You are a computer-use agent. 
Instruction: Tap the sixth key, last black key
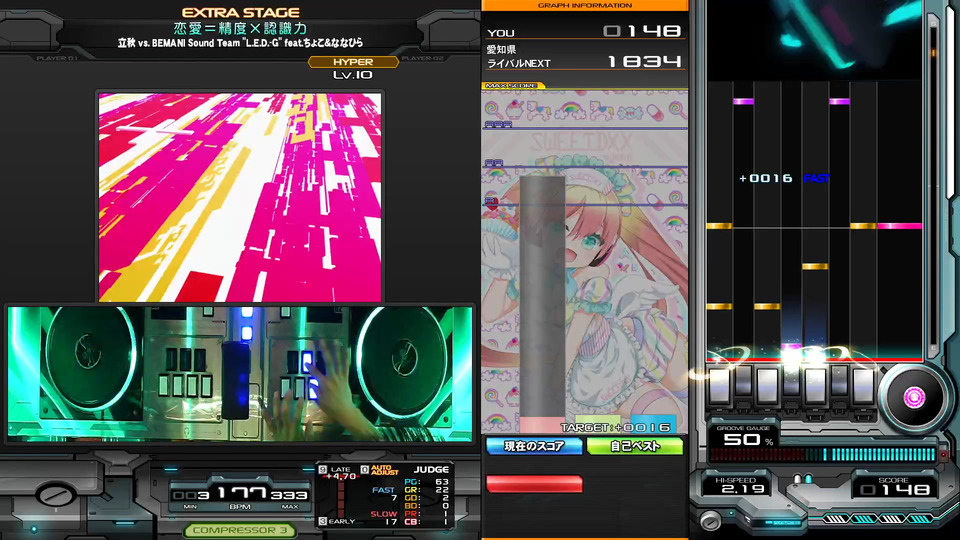(x=839, y=382)
